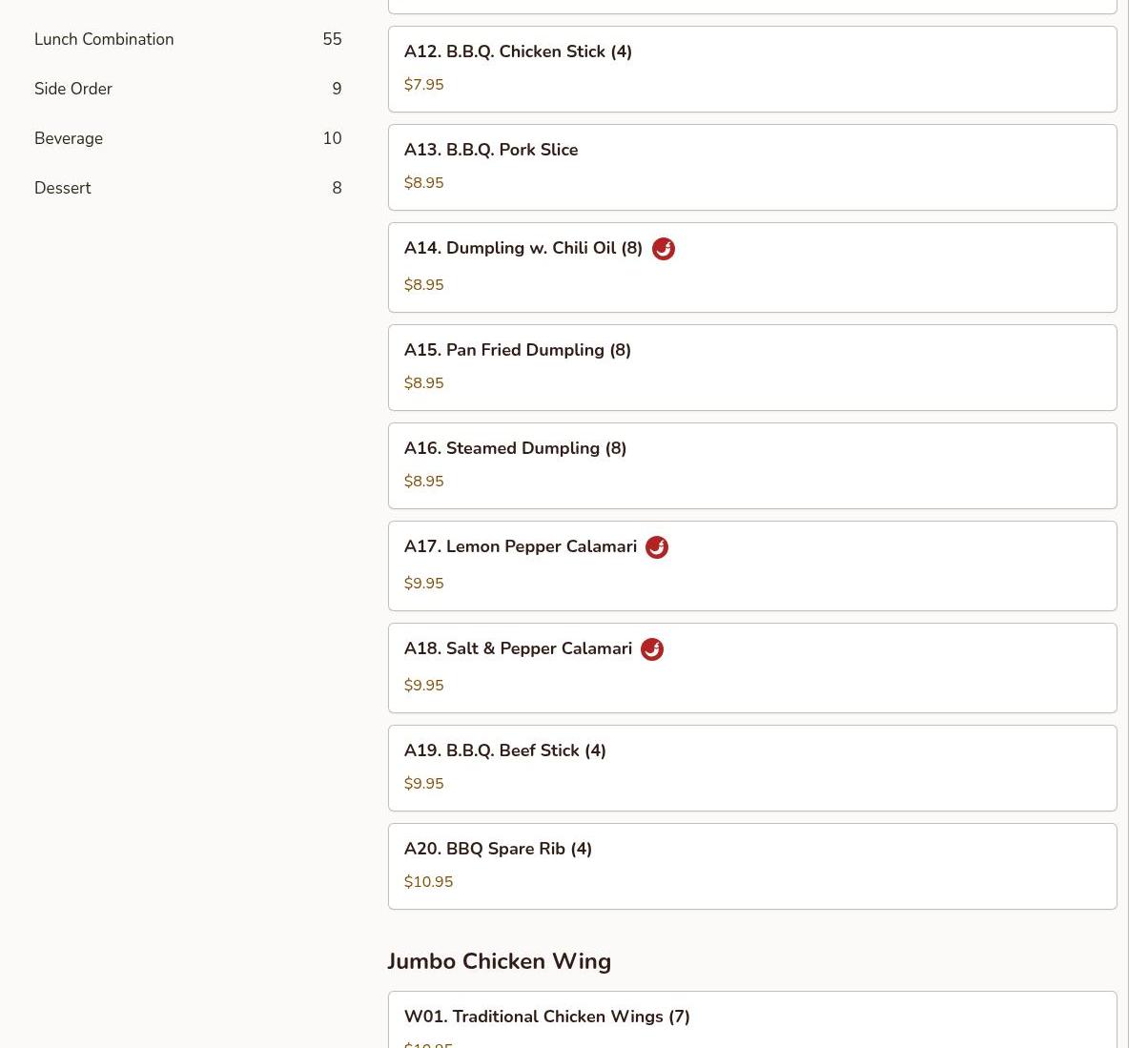Open A18. Salt & Pepper Calamari
Image resolution: width=1148 pixels, height=1048 pixels.
[x=752, y=668]
